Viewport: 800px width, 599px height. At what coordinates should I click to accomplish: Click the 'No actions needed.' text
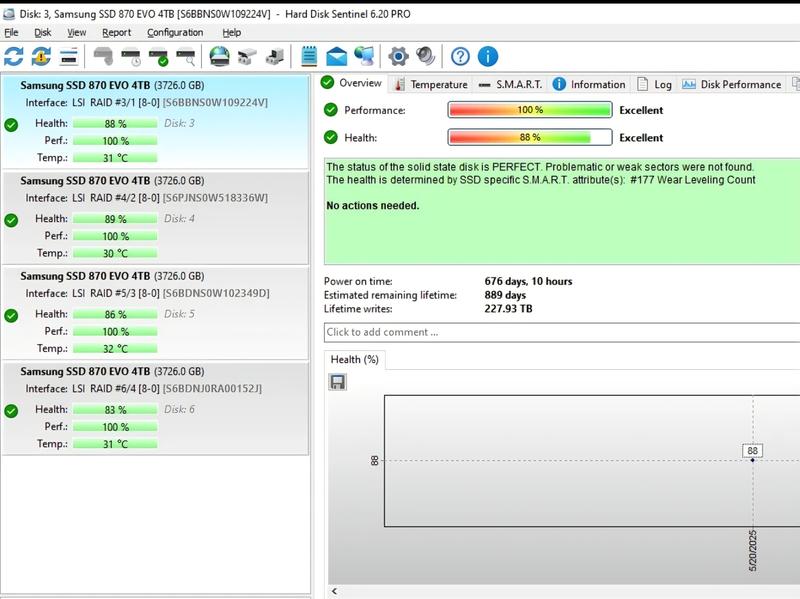coord(372,206)
